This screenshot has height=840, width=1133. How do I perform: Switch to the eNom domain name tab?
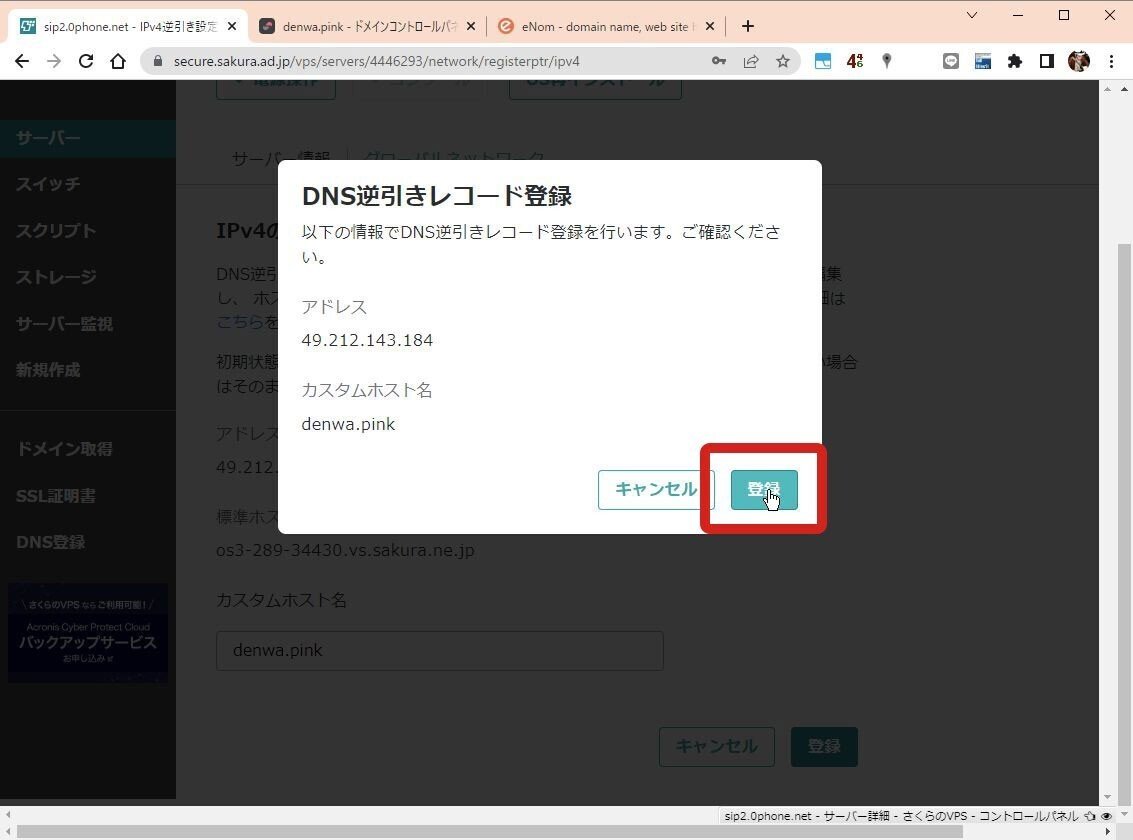click(x=606, y=27)
